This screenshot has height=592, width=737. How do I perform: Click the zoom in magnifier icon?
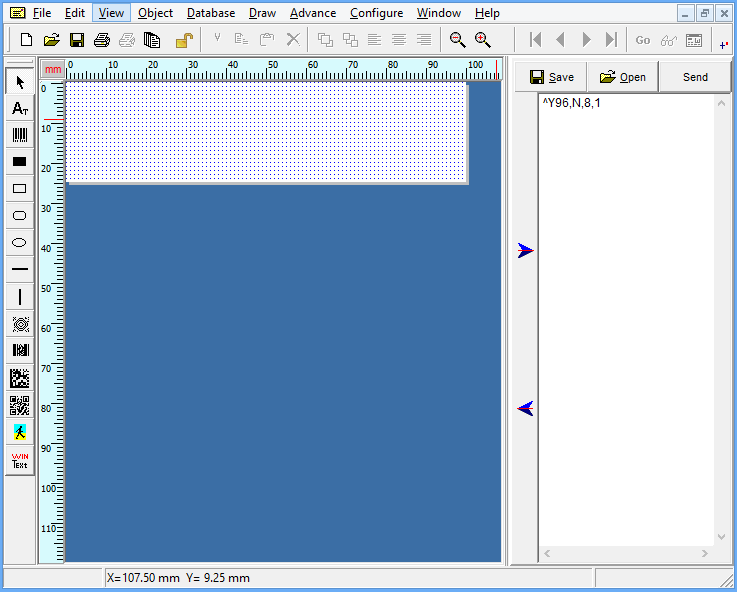pyautogui.click(x=483, y=40)
